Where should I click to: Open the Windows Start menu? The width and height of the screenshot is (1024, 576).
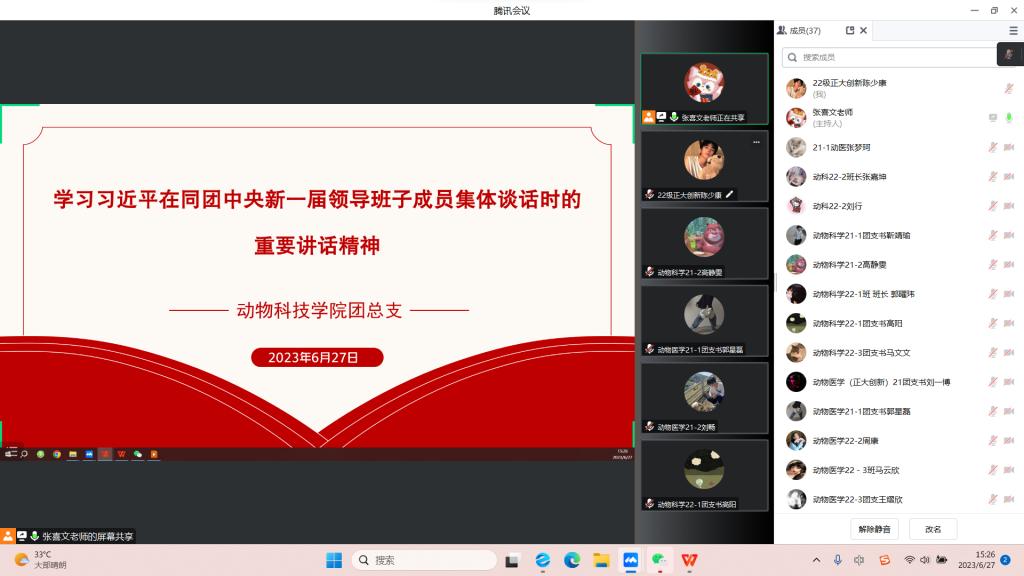(333, 560)
